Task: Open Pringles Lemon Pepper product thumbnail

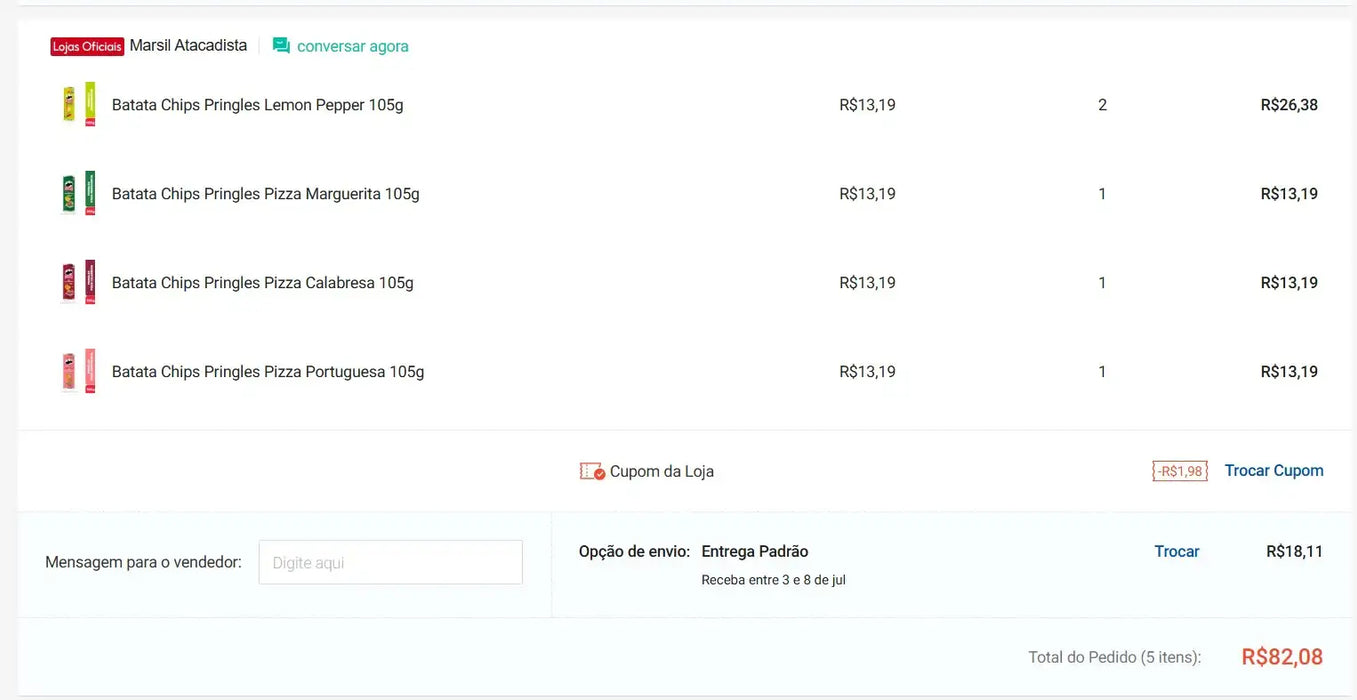Action: 79,104
